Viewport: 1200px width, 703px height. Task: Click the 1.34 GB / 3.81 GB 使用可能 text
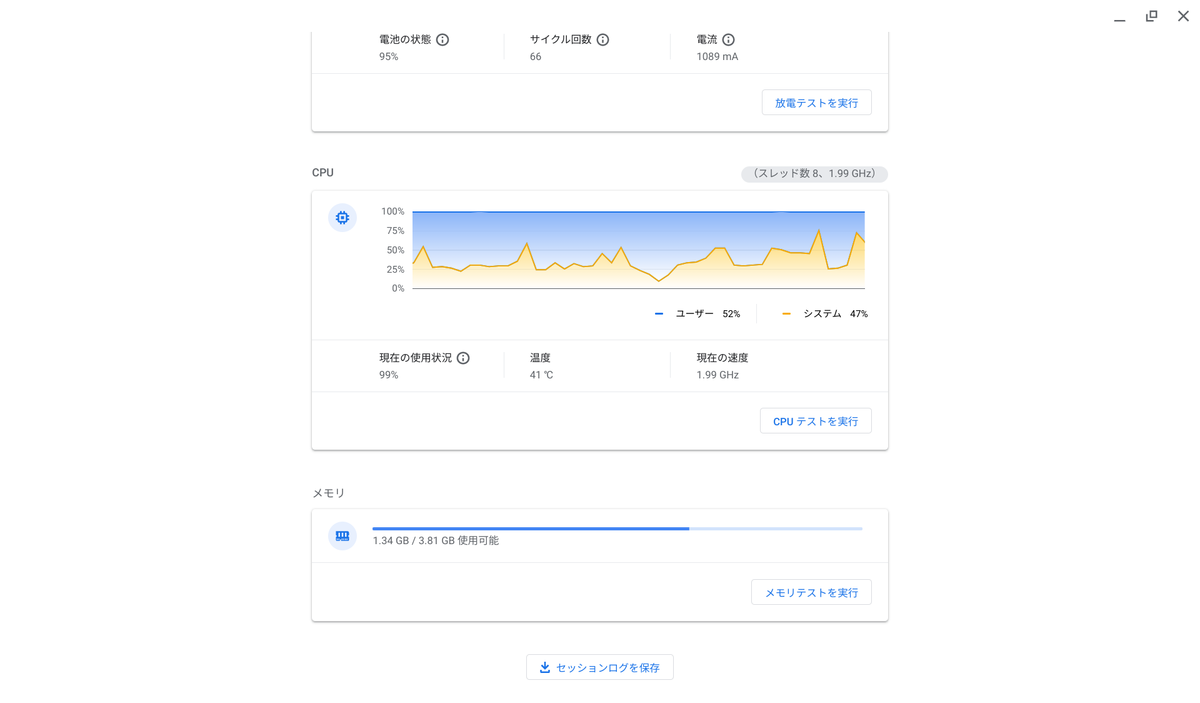pos(436,541)
